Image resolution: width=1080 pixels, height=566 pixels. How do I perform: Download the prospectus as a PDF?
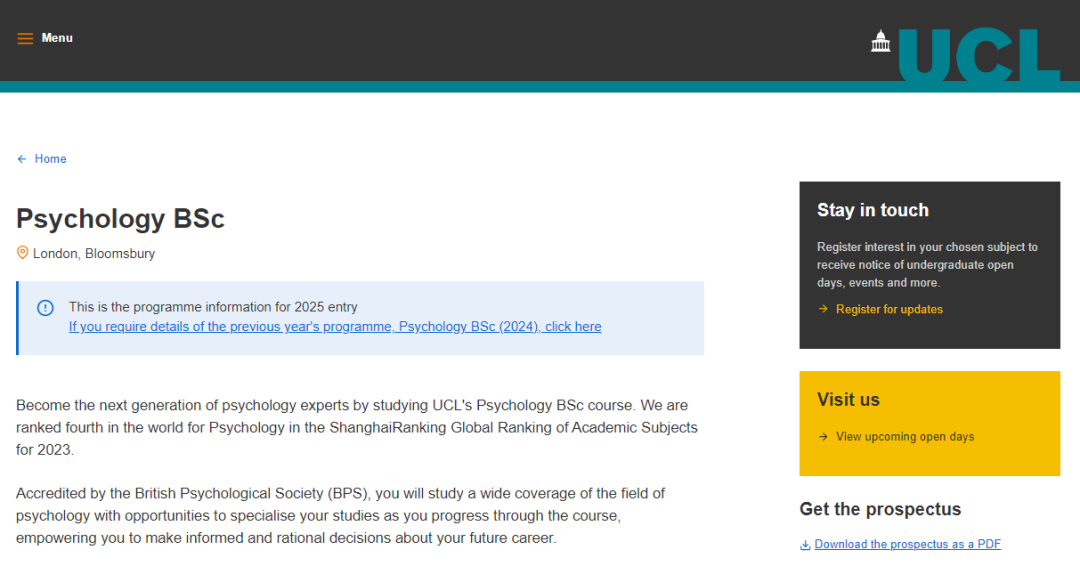pyautogui.click(x=907, y=544)
